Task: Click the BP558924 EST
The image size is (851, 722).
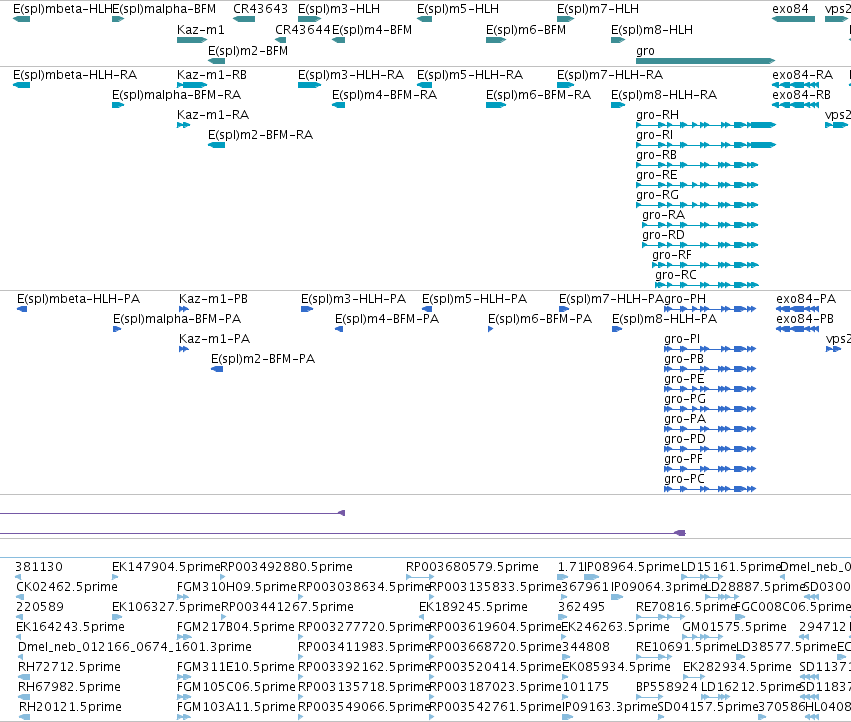Action: pos(650,697)
